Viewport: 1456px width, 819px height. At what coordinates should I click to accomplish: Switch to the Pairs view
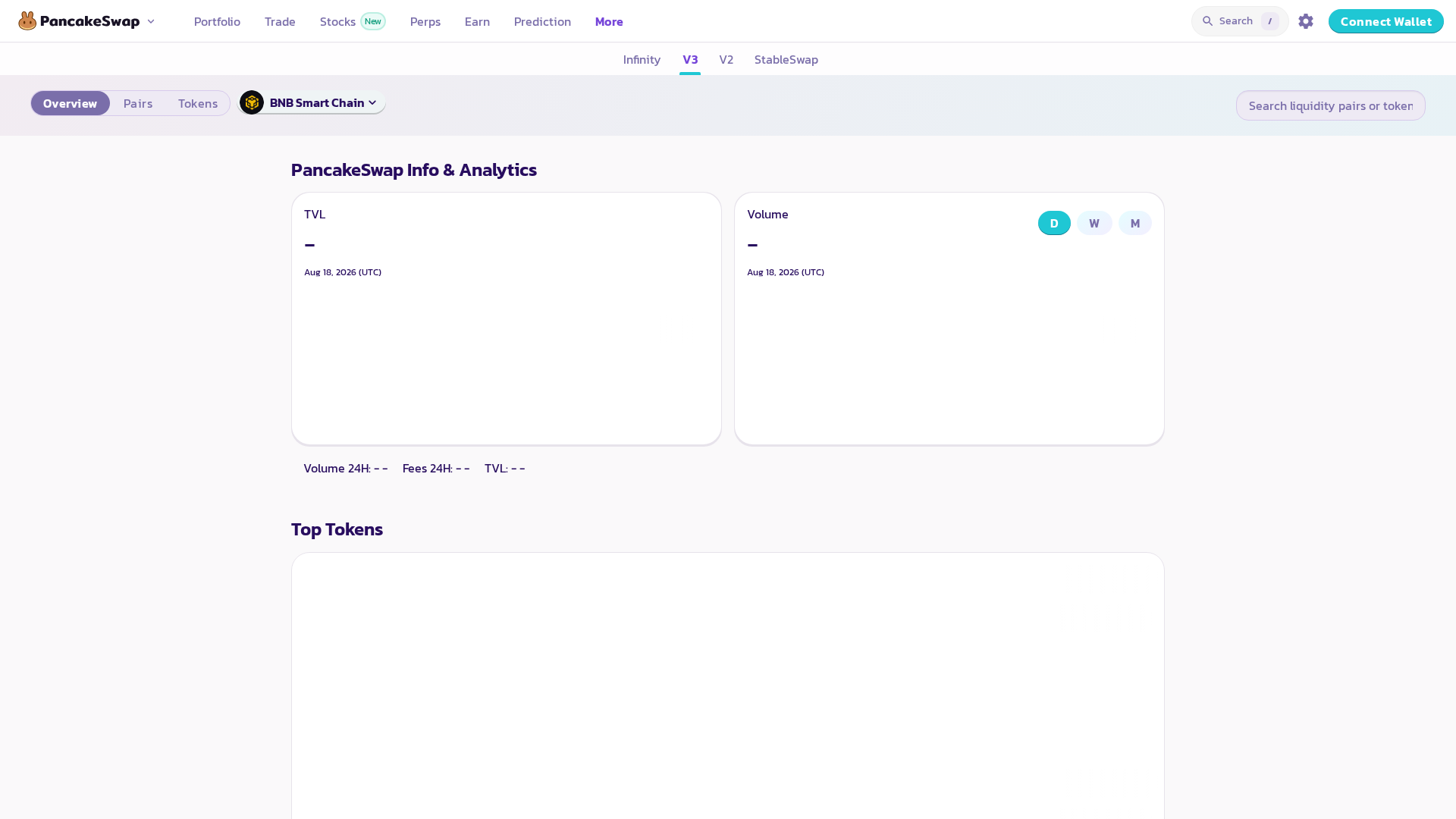coord(138,103)
